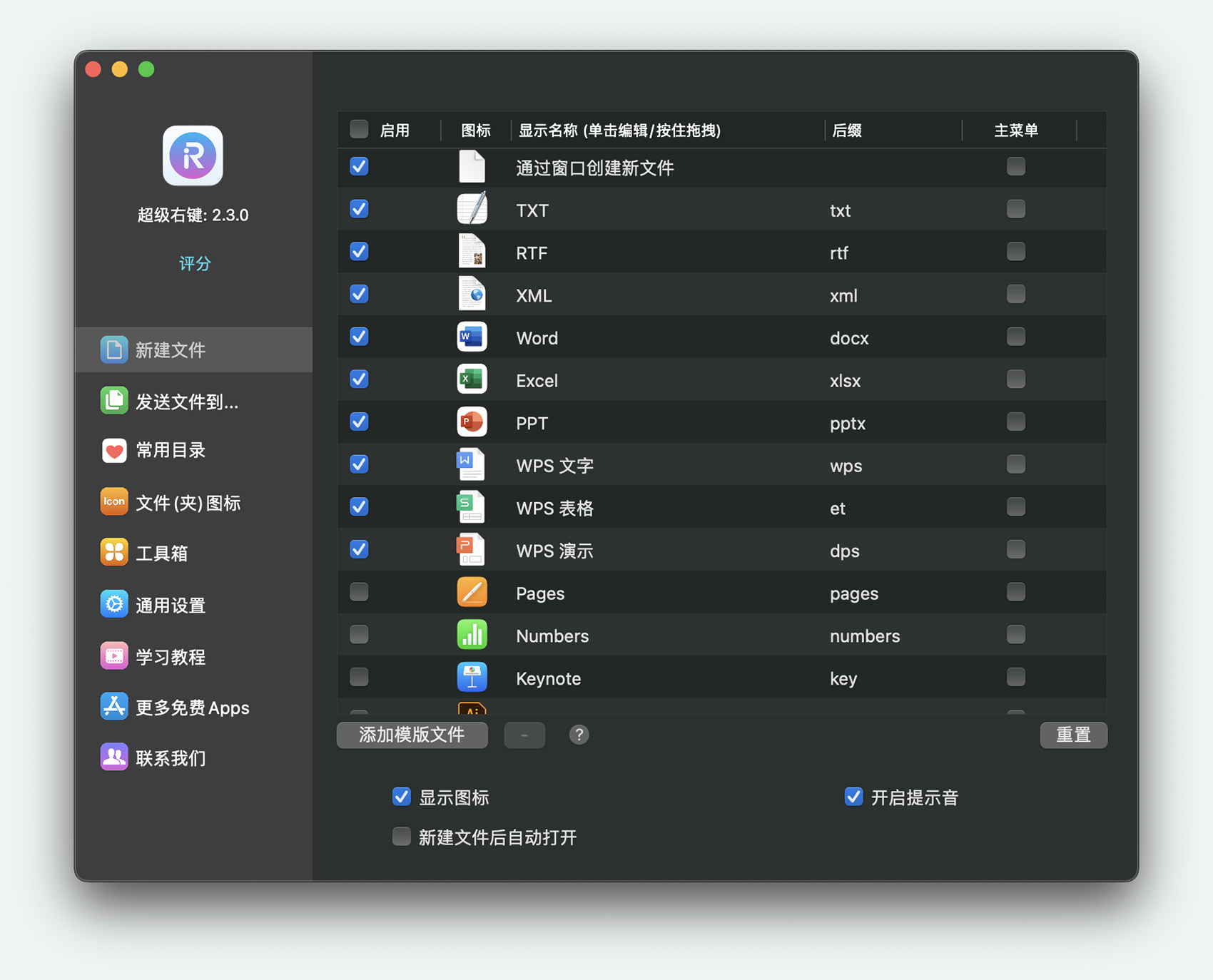Viewport: 1213px width, 980px height.
Task: Click the 超级右键: 2.3.0 version text
Action: (193, 215)
